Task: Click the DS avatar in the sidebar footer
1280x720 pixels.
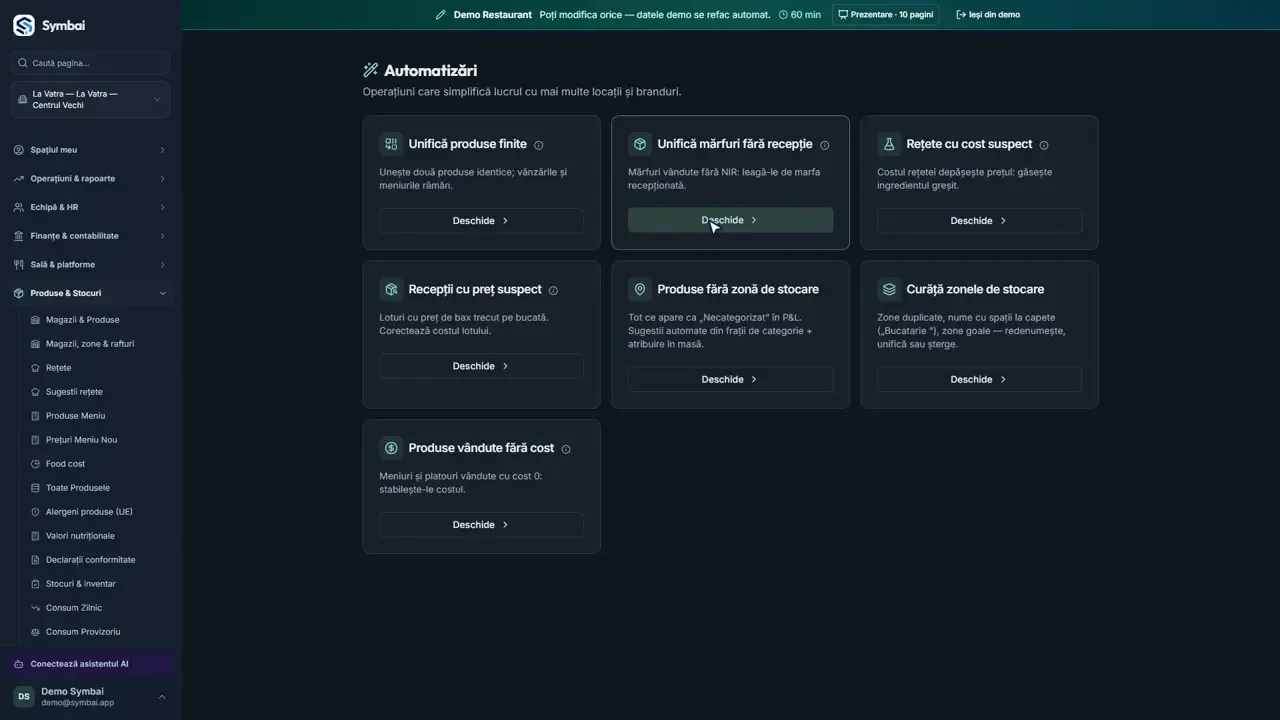Action: (23, 697)
